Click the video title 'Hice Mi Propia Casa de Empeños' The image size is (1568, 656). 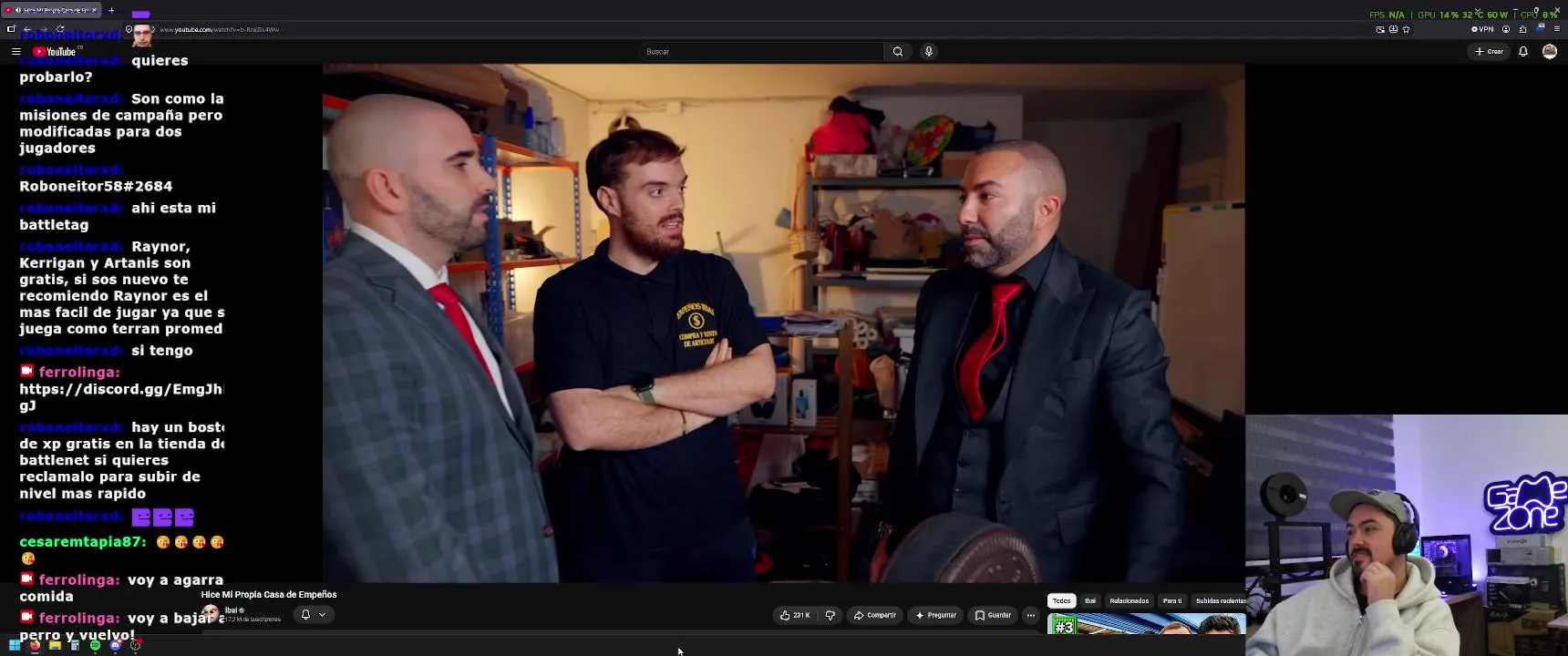(x=269, y=595)
